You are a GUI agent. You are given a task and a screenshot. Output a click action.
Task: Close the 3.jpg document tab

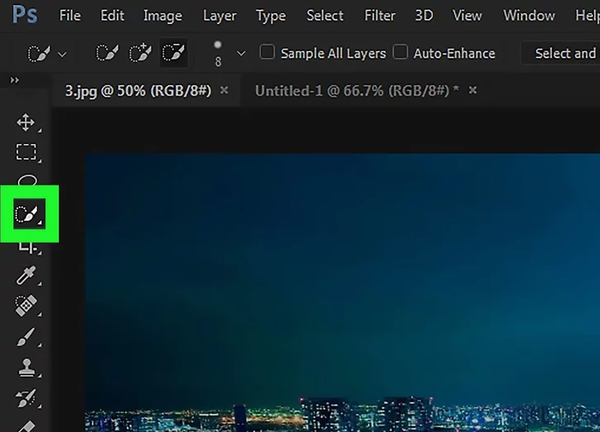[x=224, y=90]
